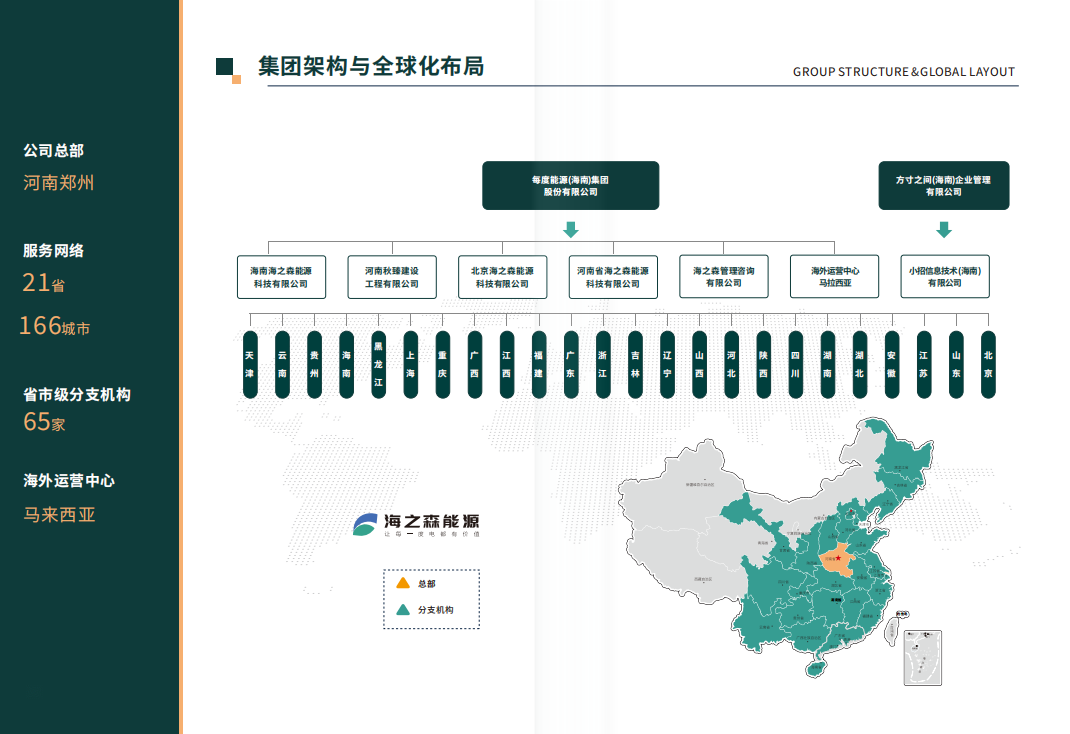This screenshot has width=1070, height=734.
Task: Select the 云南 province pill
Action: tap(283, 364)
